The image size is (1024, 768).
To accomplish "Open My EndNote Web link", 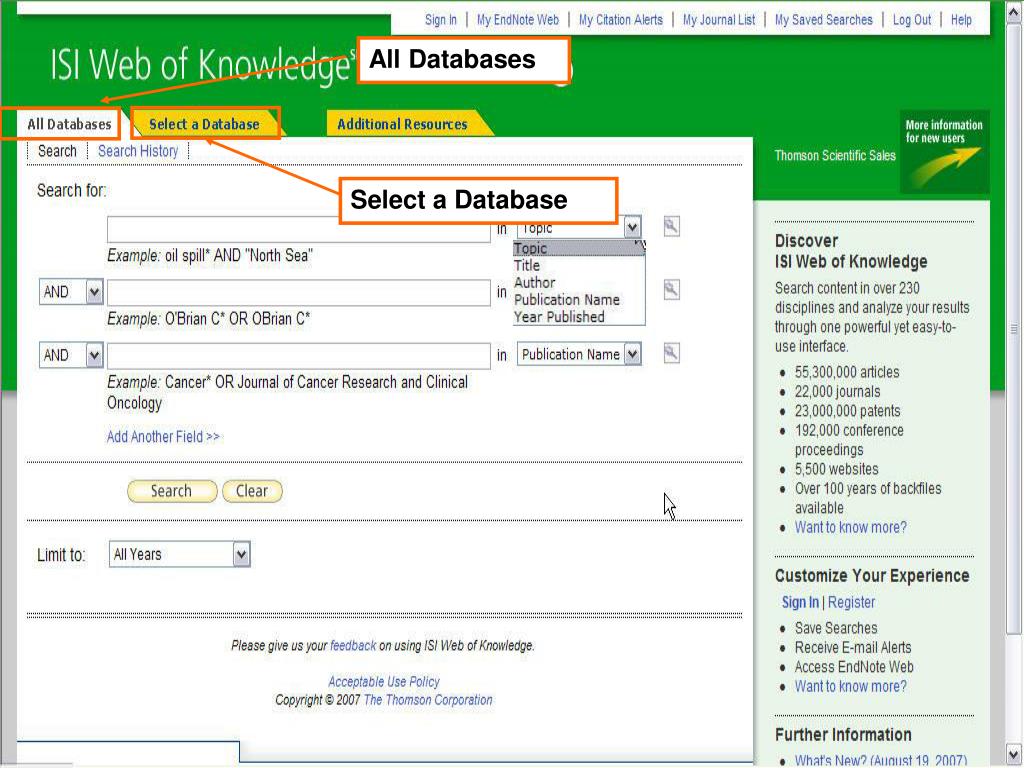I will [518, 20].
